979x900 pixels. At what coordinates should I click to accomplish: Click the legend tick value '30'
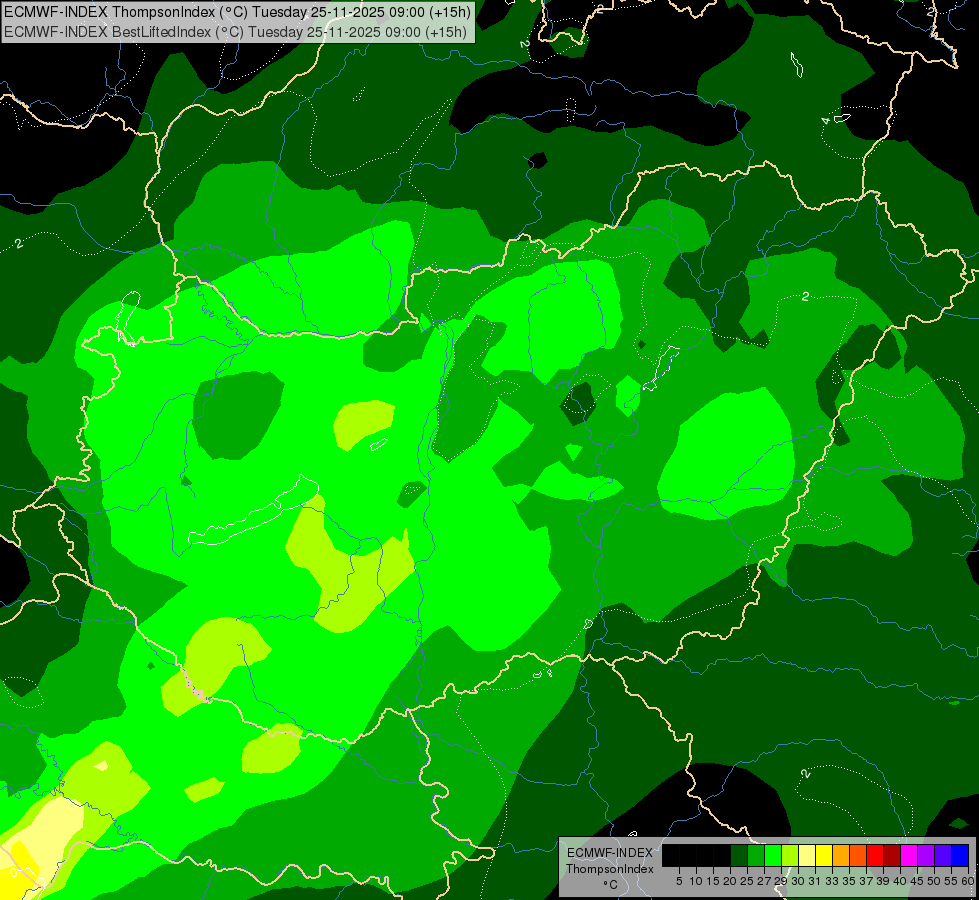pyautogui.click(x=798, y=881)
